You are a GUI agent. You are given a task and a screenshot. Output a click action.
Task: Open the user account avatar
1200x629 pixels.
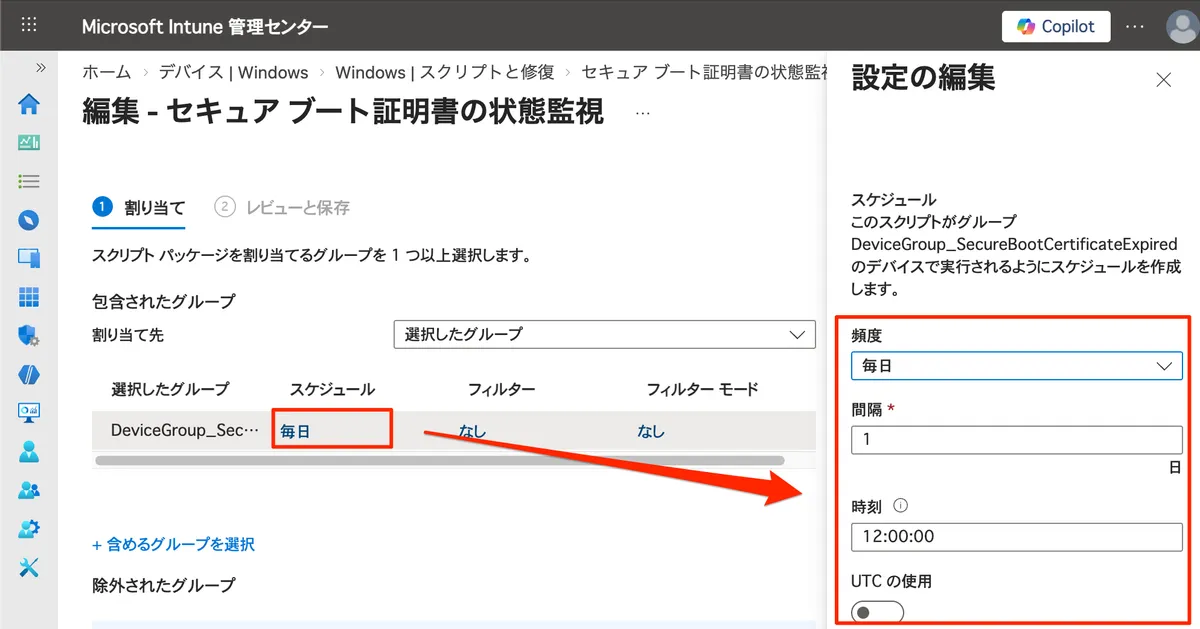pyautogui.click(x=1180, y=27)
